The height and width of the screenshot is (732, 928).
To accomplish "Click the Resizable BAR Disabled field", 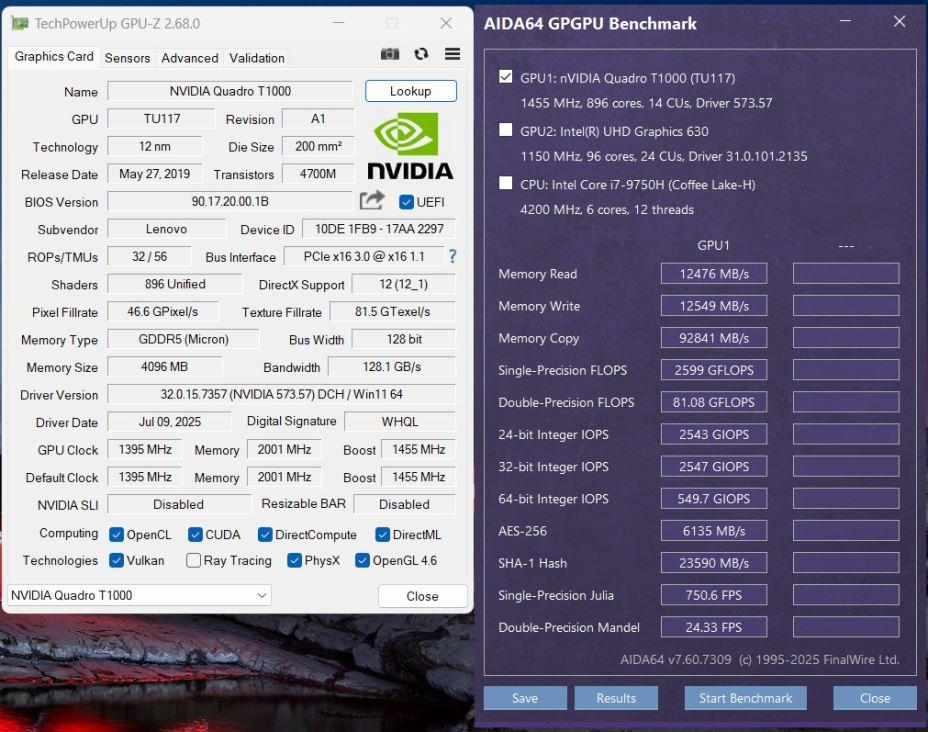I will (404, 504).
